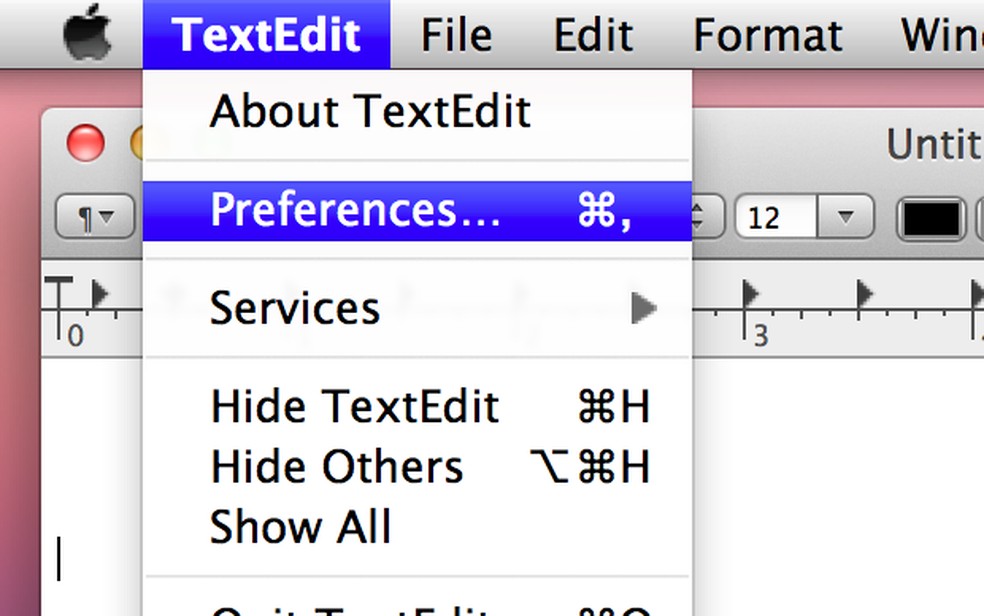Choose Show All
The height and width of the screenshot is (616, 984).
click(x=300, y=527)
